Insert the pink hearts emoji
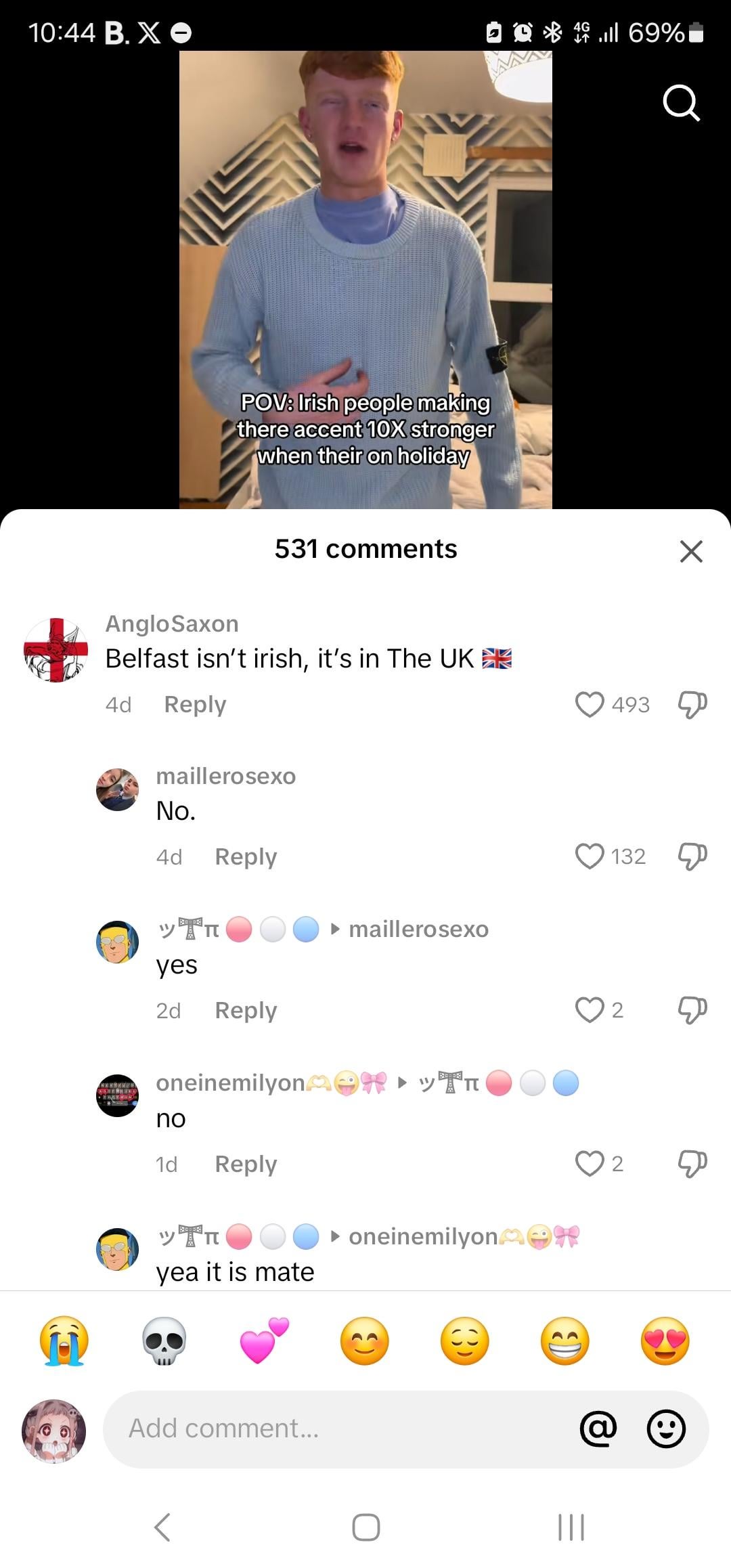731x1568 pixels. click(264, 1341)
